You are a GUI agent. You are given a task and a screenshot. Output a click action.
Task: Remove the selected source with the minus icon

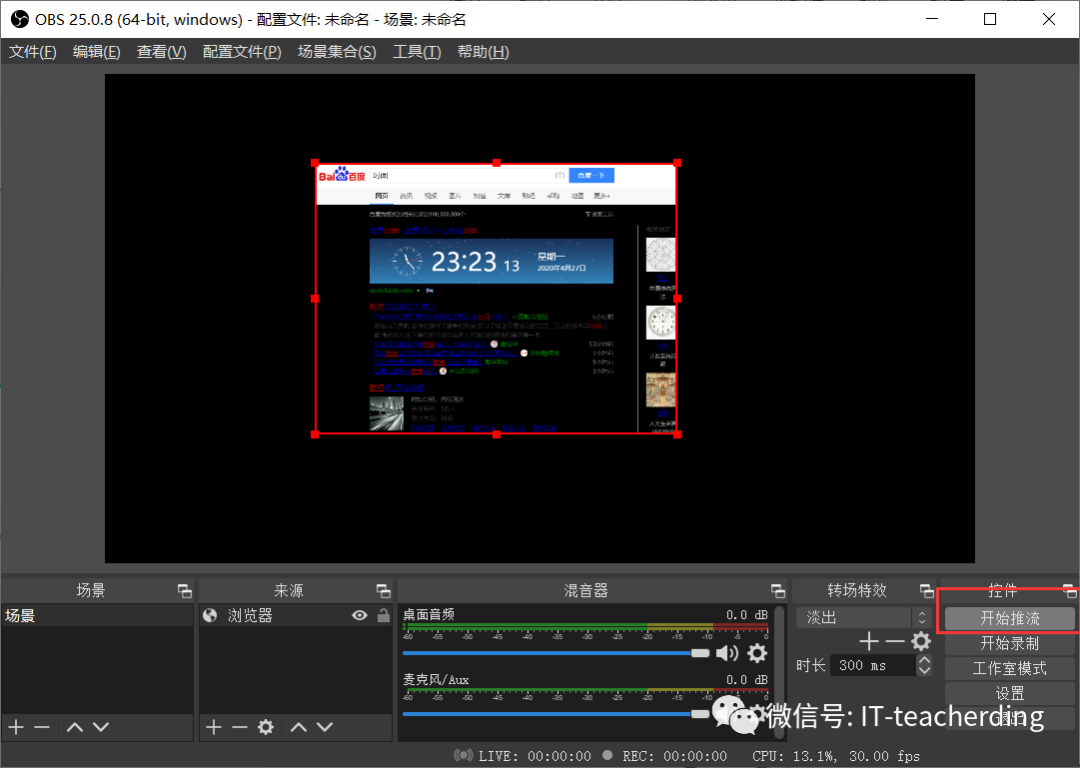tap(240, 727)
